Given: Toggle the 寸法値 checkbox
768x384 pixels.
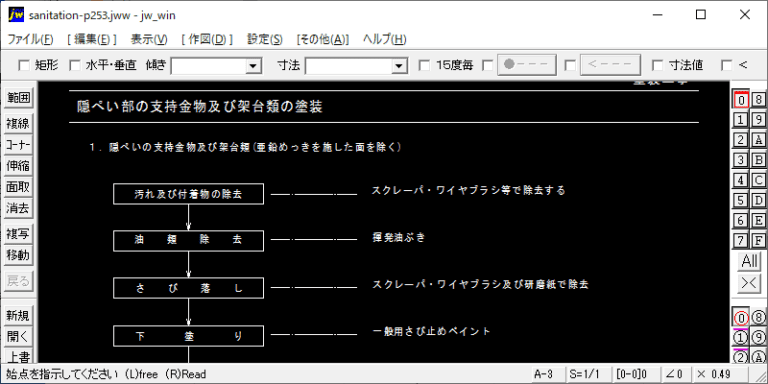Looking at the screenshot, I should tap(658, 65).
